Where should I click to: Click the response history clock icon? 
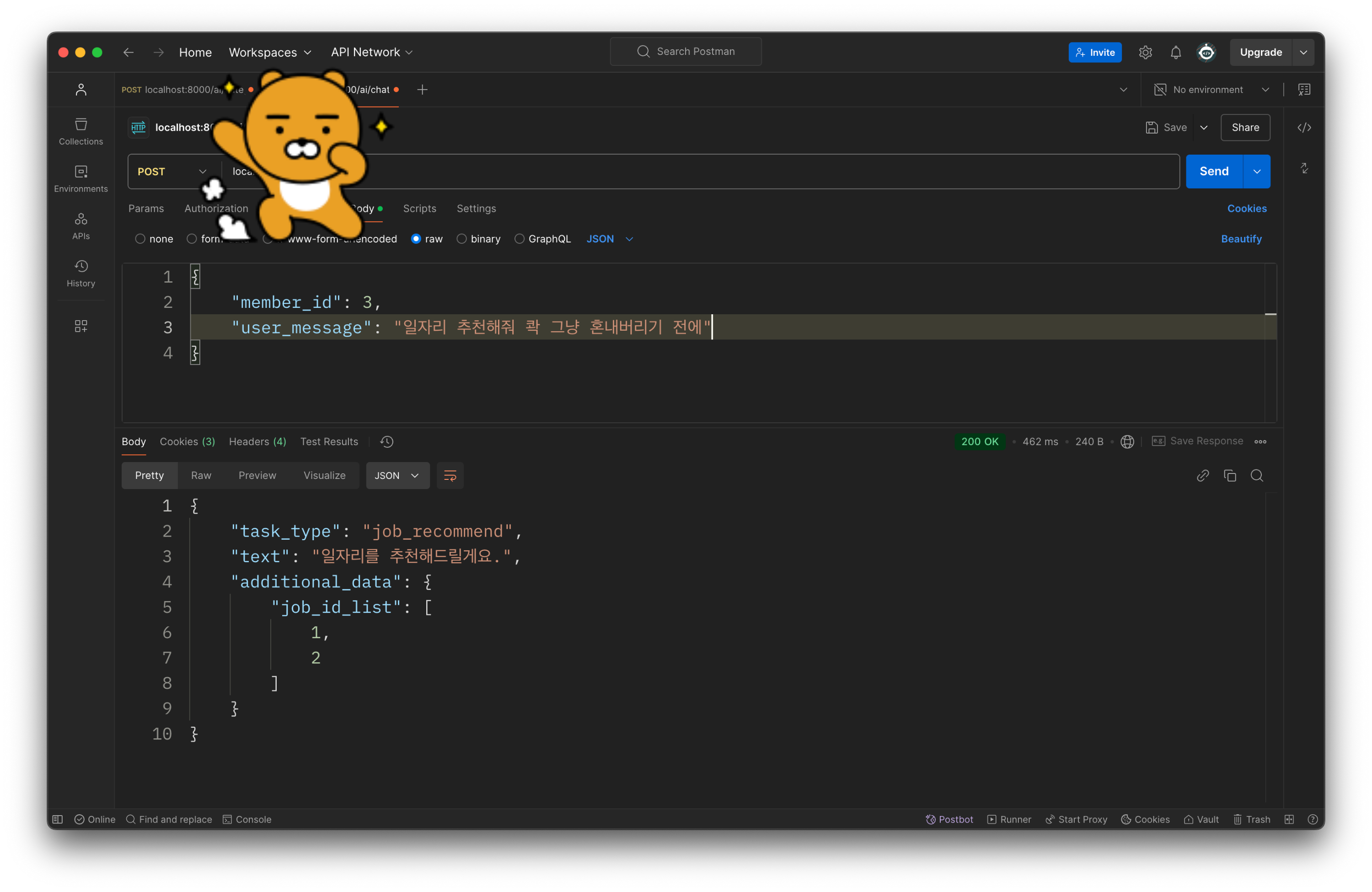pos(387,442)
